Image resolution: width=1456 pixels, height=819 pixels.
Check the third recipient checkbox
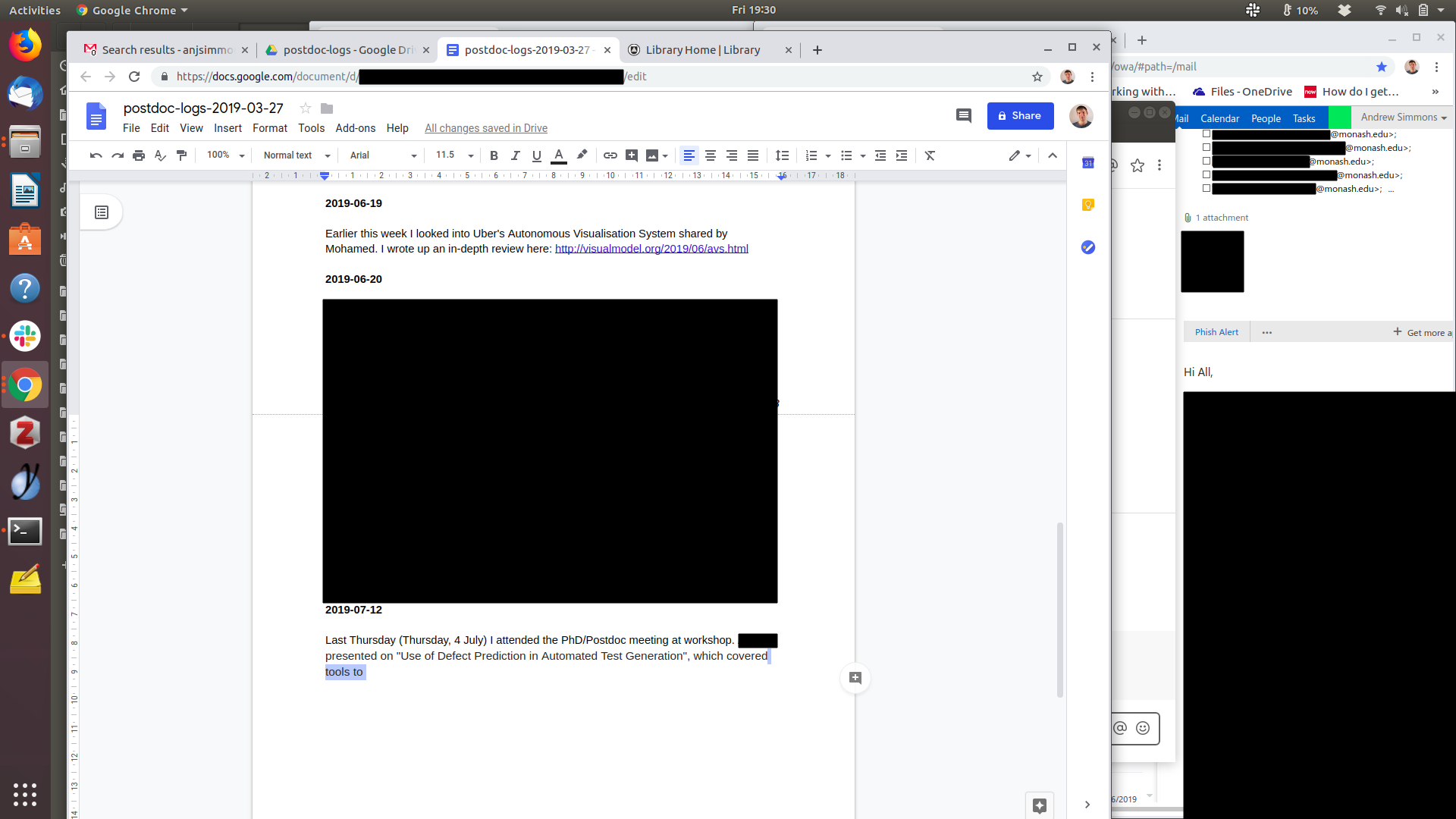coord(1207,162)
